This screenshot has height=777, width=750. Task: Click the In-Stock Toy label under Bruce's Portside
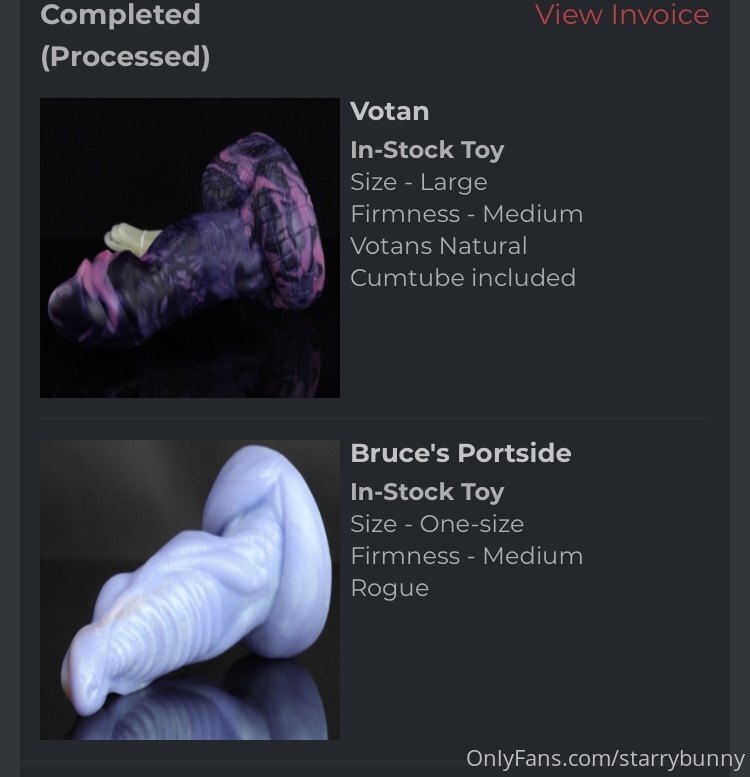click(427, 492)
